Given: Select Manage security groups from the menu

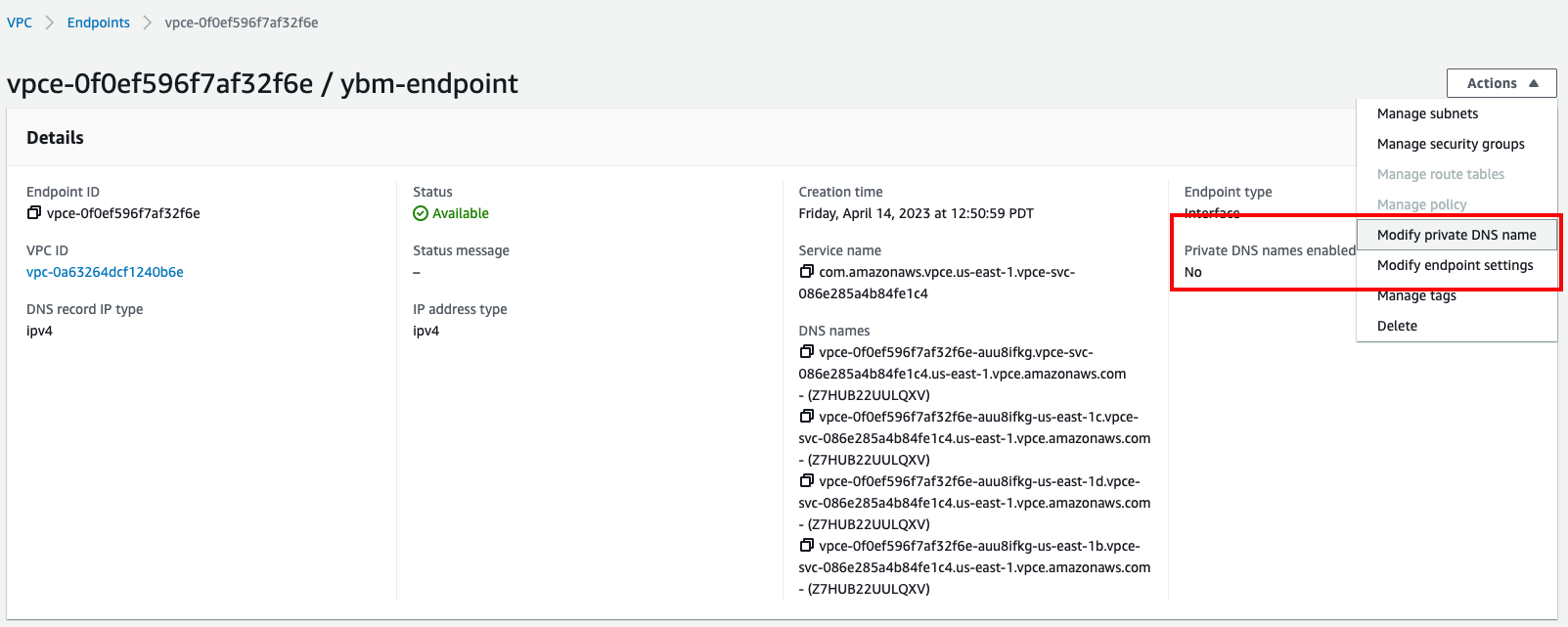Looking at the screenshot, I should [1451, 144].
